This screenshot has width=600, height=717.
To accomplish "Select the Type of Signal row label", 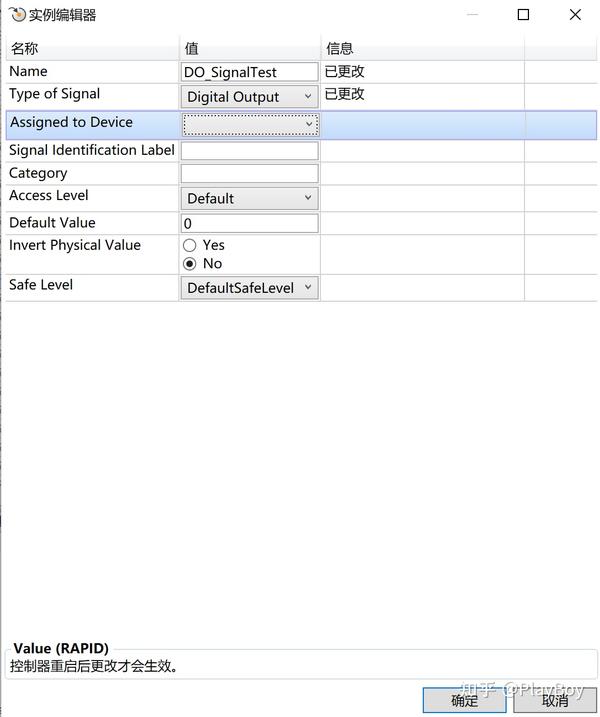I will tap(54, 94).
